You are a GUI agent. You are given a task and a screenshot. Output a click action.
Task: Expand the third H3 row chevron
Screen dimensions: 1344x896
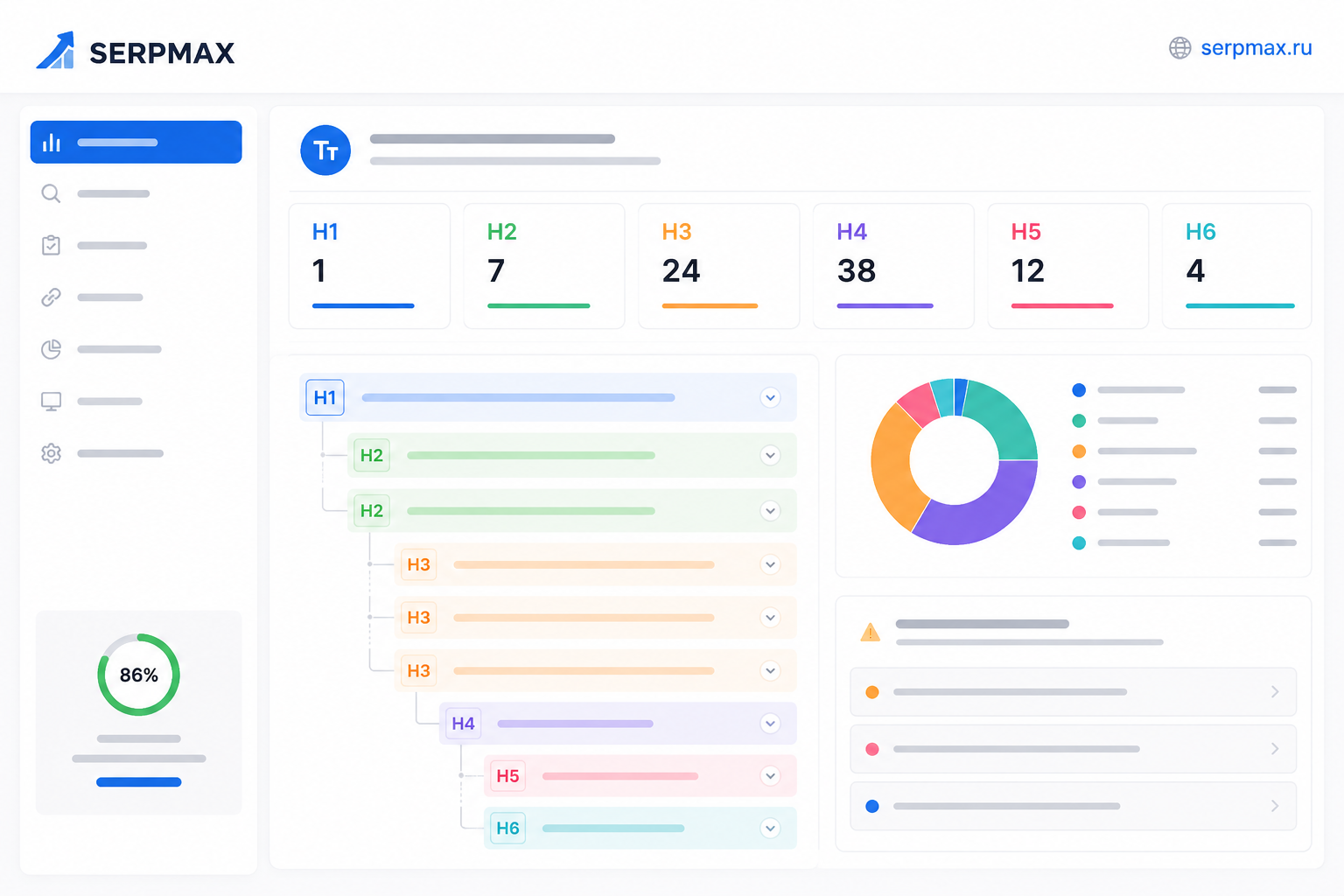click(770, 671)
